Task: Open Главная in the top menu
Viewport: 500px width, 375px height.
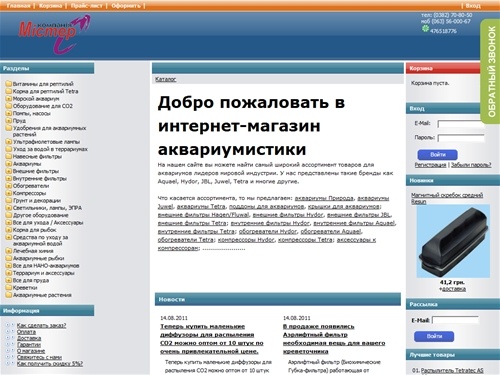Action: click(18, 6)
